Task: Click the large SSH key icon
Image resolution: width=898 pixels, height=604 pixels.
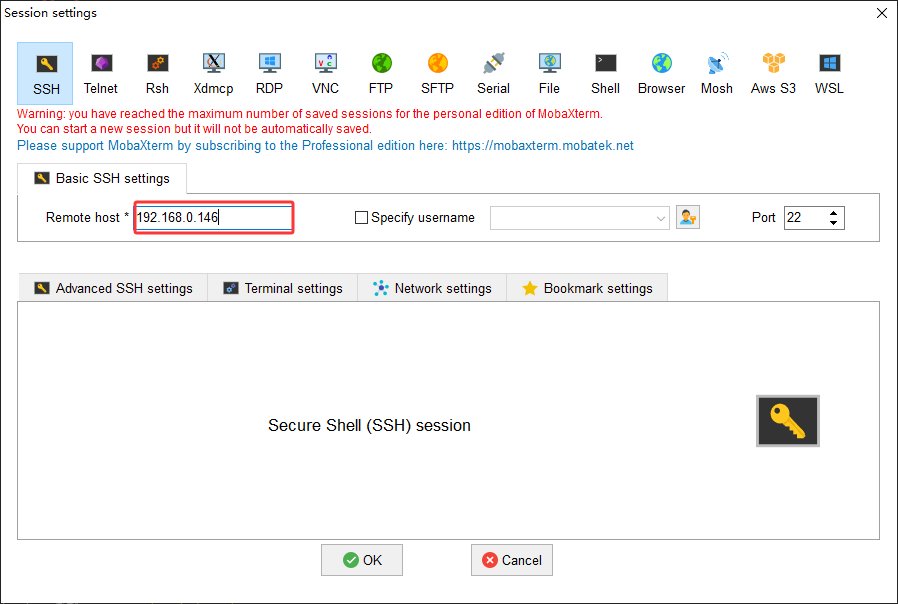Action: click(788, 421)
